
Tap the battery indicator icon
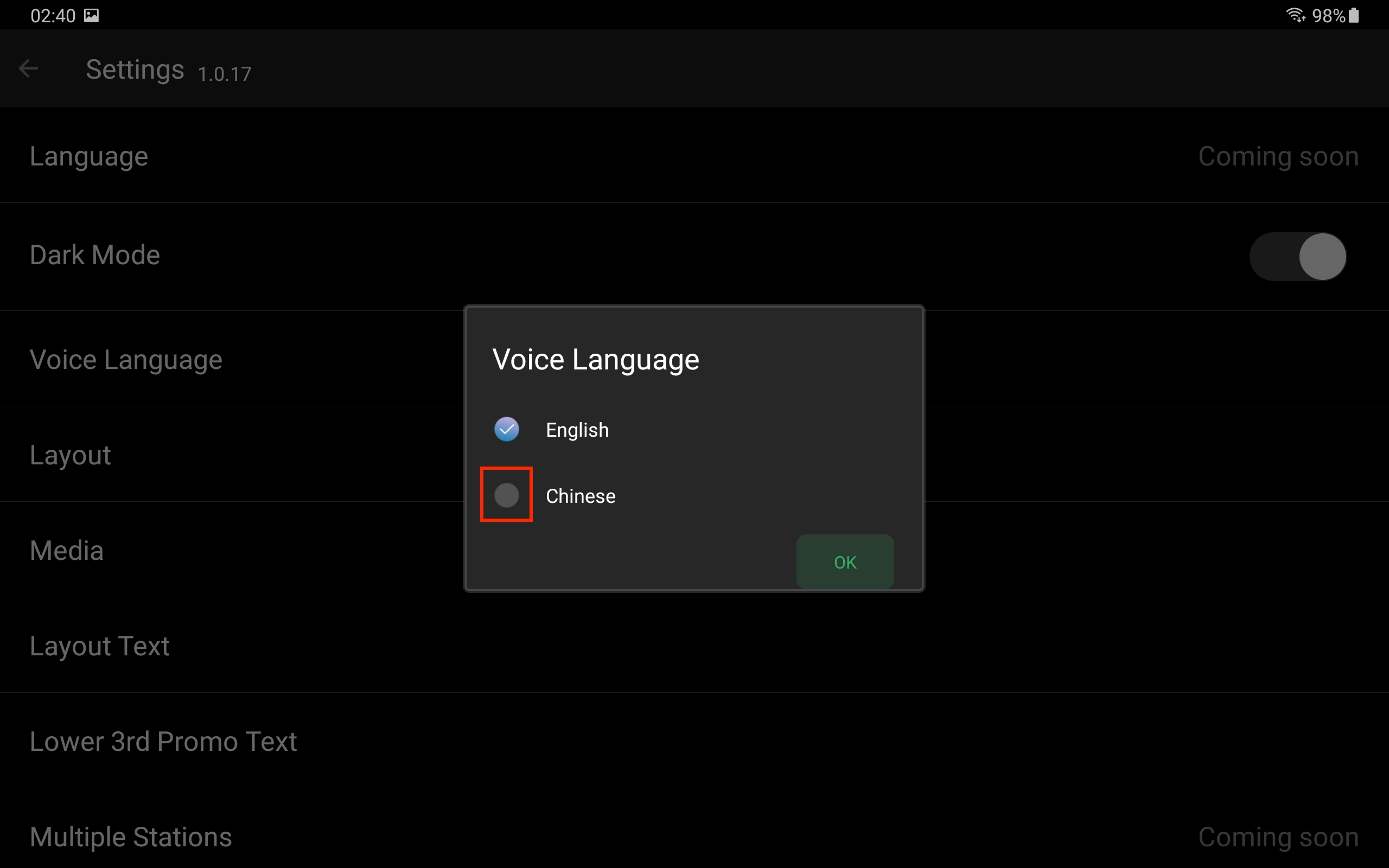[x=1353, y=16]
